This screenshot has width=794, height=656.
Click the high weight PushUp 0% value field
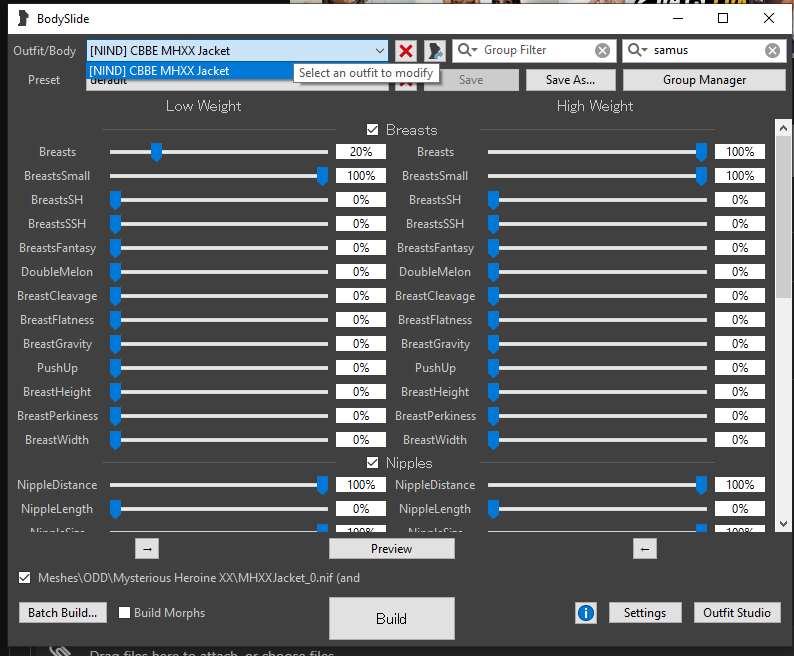coord(740,368)
